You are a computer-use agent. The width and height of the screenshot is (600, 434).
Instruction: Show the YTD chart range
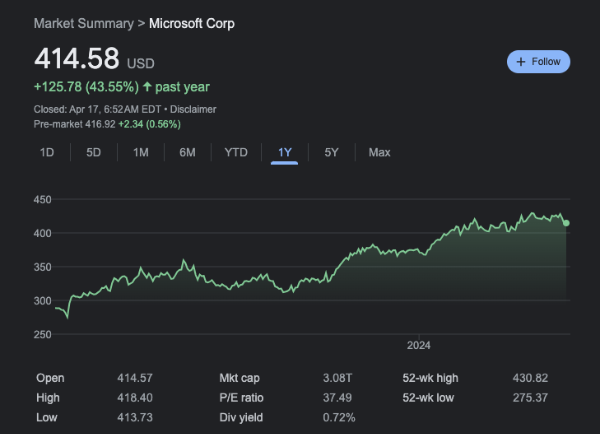pyautogui.click(x=236, y=152)
